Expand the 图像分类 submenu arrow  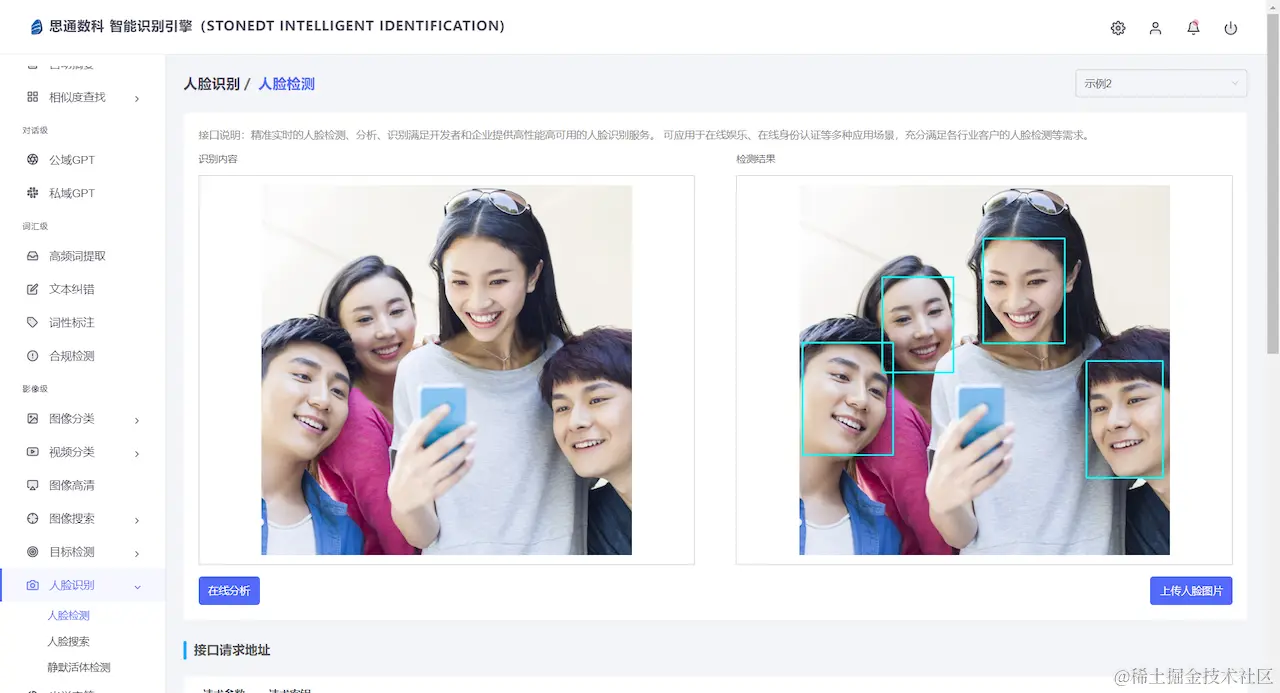click(137, 420)
